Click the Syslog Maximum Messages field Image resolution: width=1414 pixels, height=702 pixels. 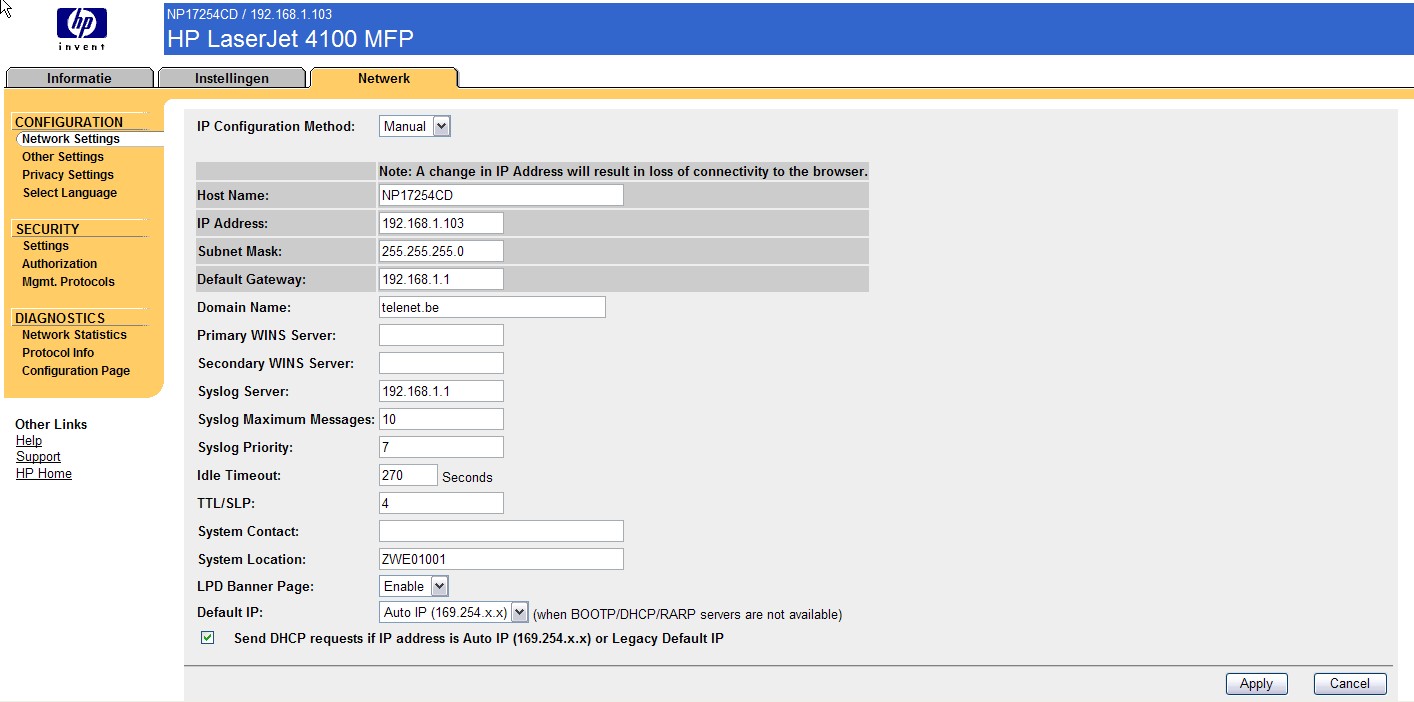click(441, 419)
